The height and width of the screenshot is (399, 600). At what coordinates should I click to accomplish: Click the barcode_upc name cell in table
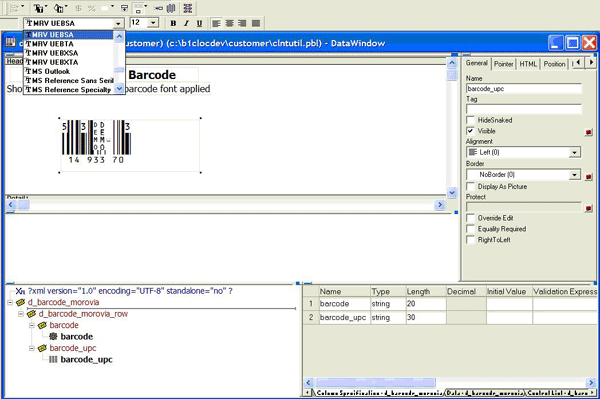[x=344, y=318]
